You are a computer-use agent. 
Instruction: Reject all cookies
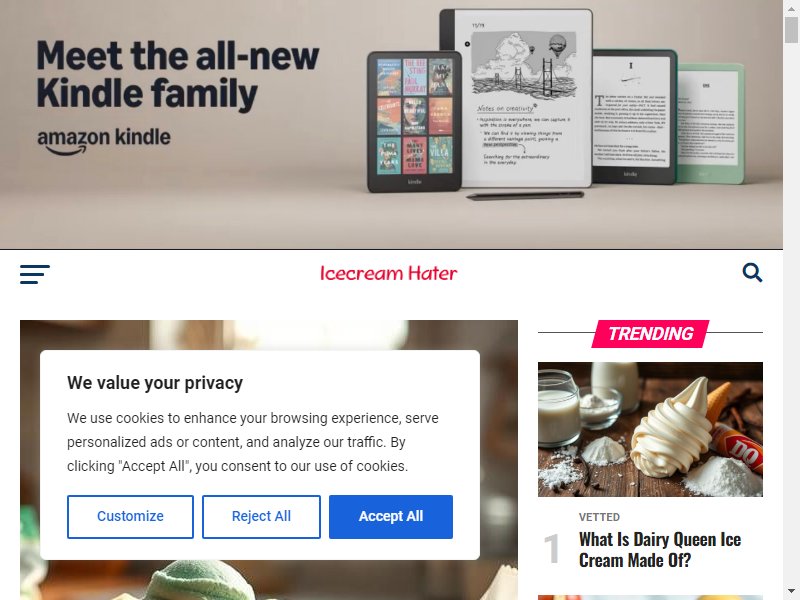[x=261, y=516]
